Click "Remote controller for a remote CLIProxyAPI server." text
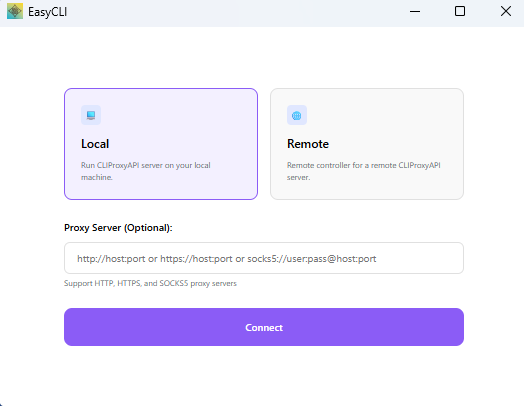This screenshot has width=524, height=406. [364, 171]
